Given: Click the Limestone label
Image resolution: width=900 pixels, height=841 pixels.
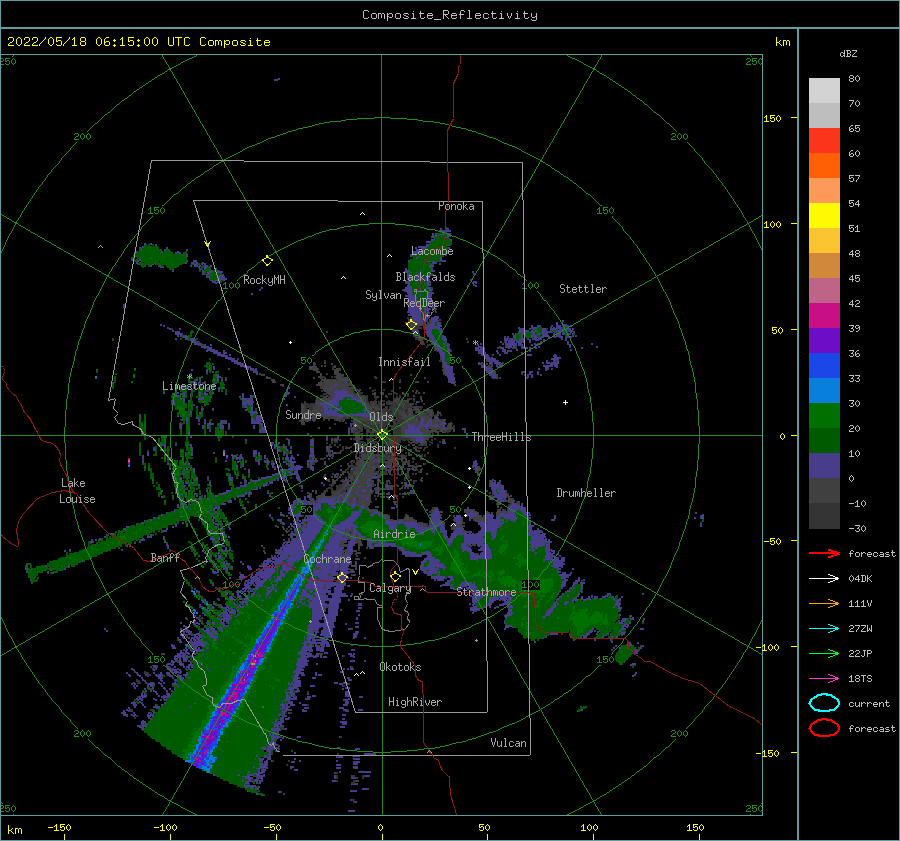Looking at the screenshot, I should pos(189,386).
